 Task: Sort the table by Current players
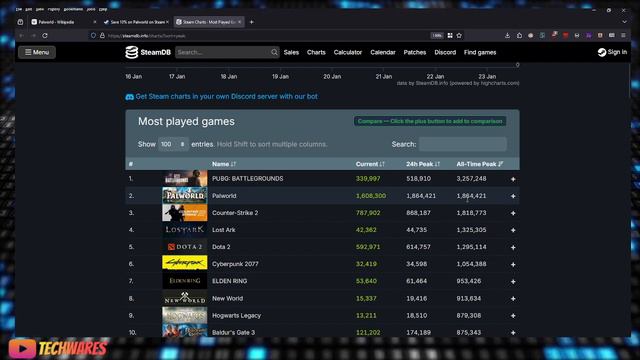pos(370,164)
